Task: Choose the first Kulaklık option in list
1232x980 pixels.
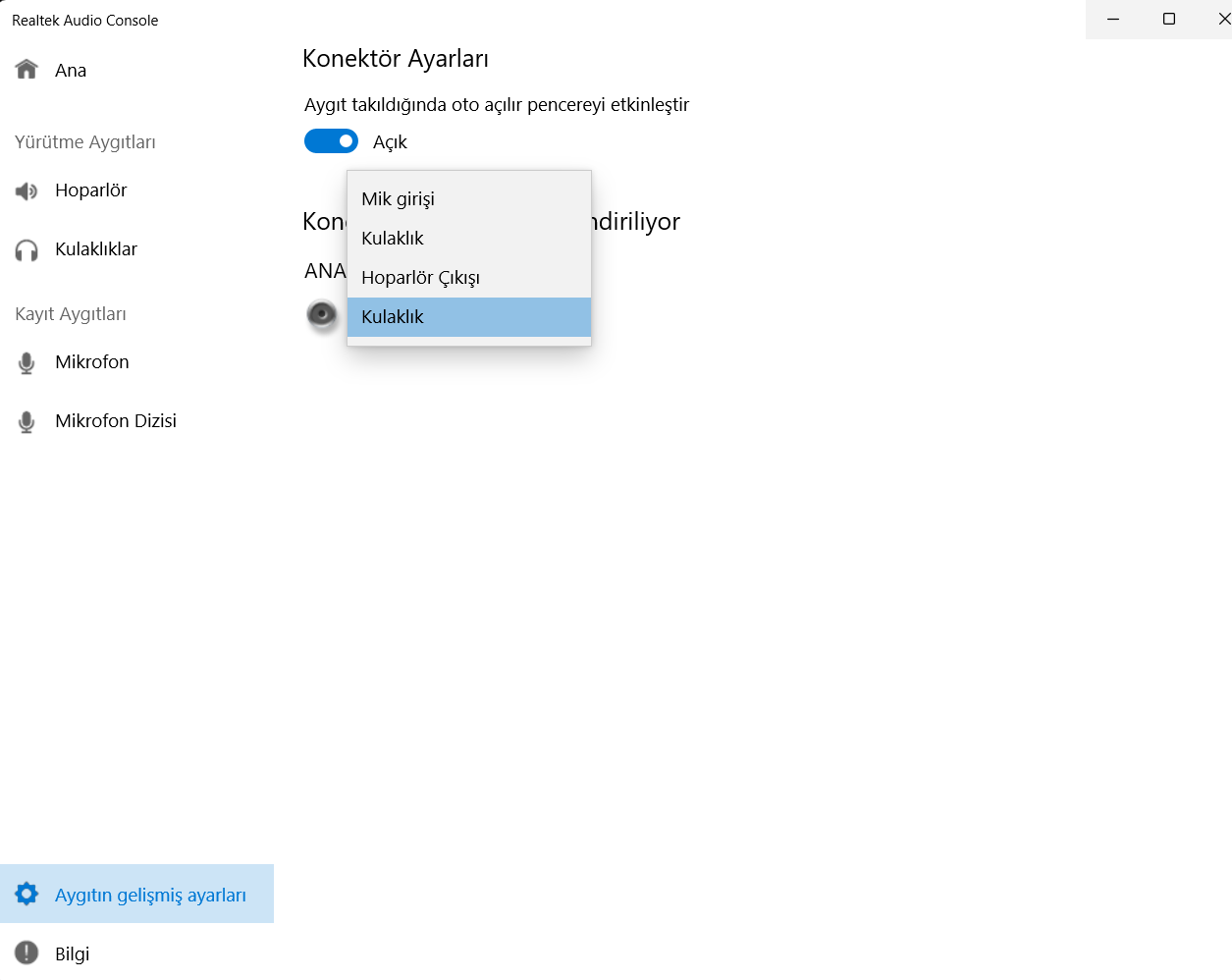Action: click(469, 239)
